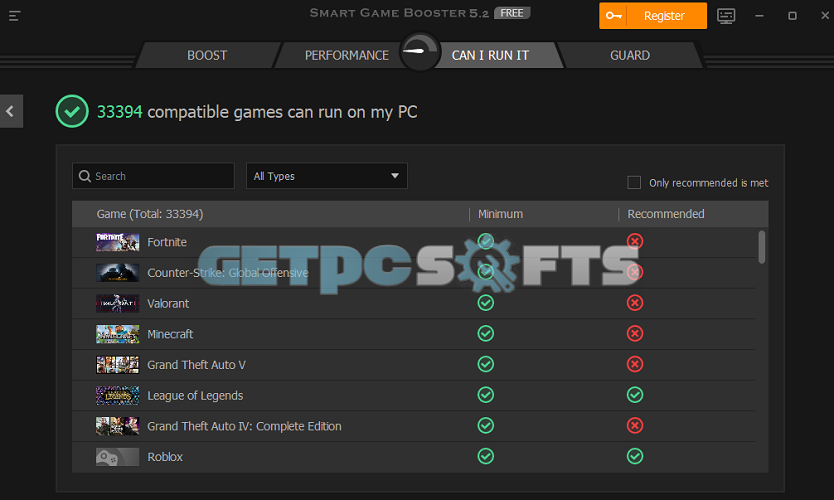Click Grand Theft Auto V recommended X
834x500 pixels.
(x=635, y=364)
